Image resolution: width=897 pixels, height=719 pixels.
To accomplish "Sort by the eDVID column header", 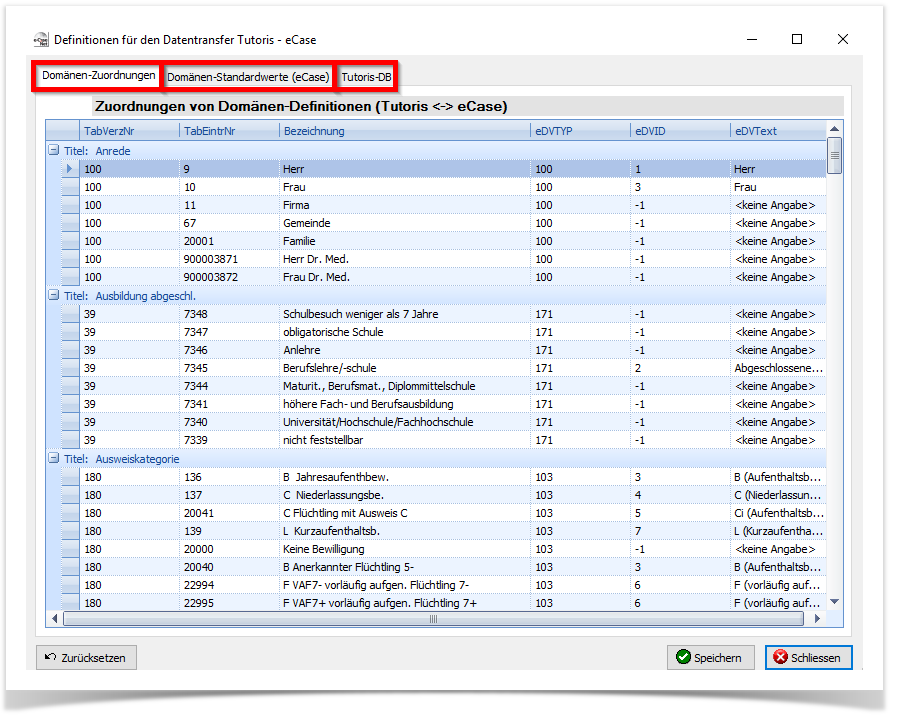I will point(680,131).
